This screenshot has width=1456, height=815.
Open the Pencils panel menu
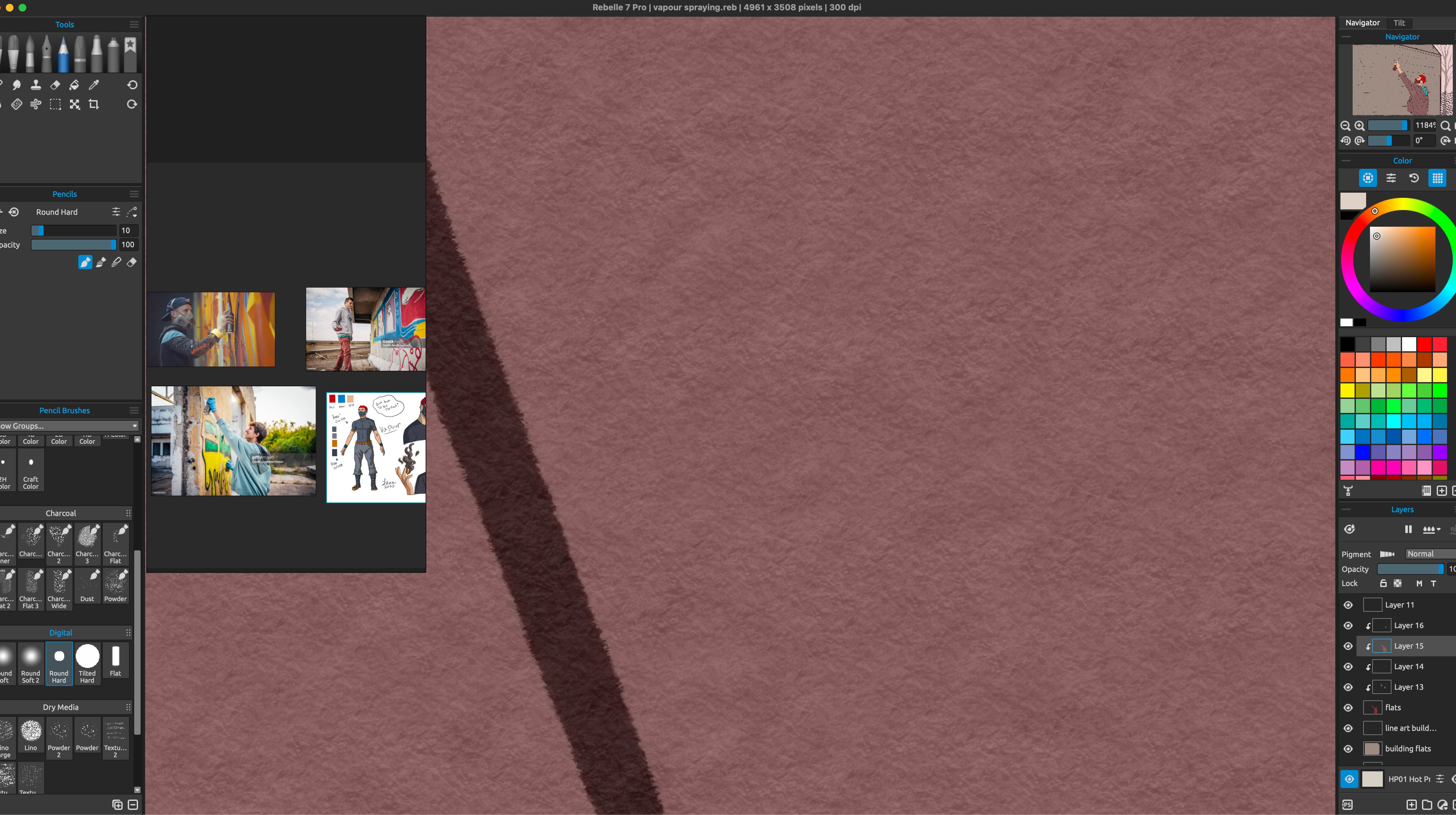[x=134, y=193]
